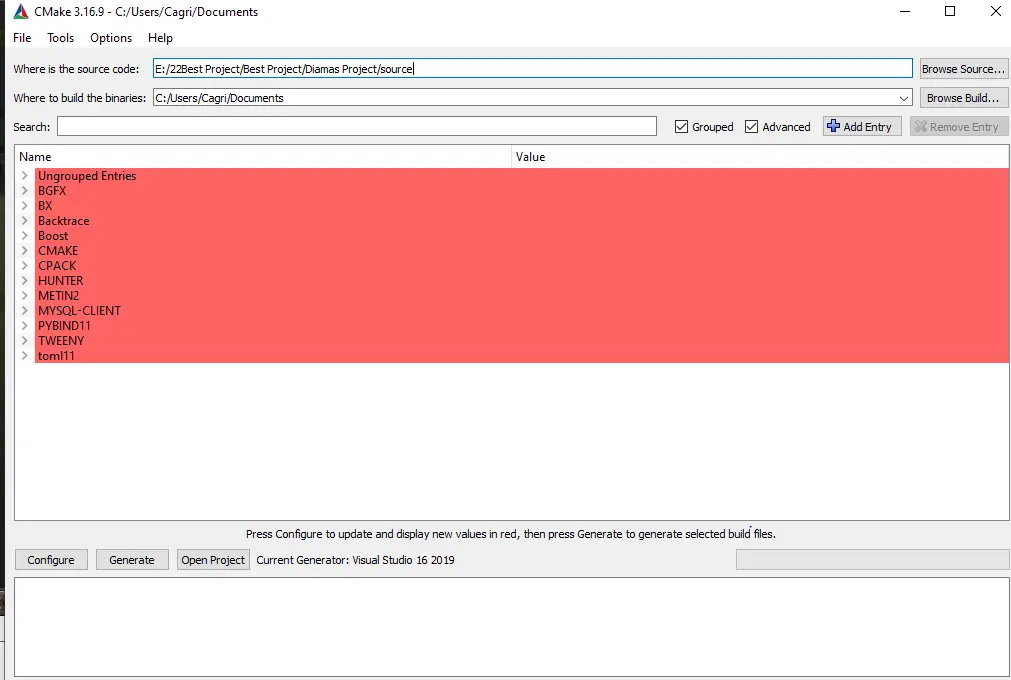Open the Tools menu
The width and height of the screenshot is (1011, 680).
coord(61,38)
